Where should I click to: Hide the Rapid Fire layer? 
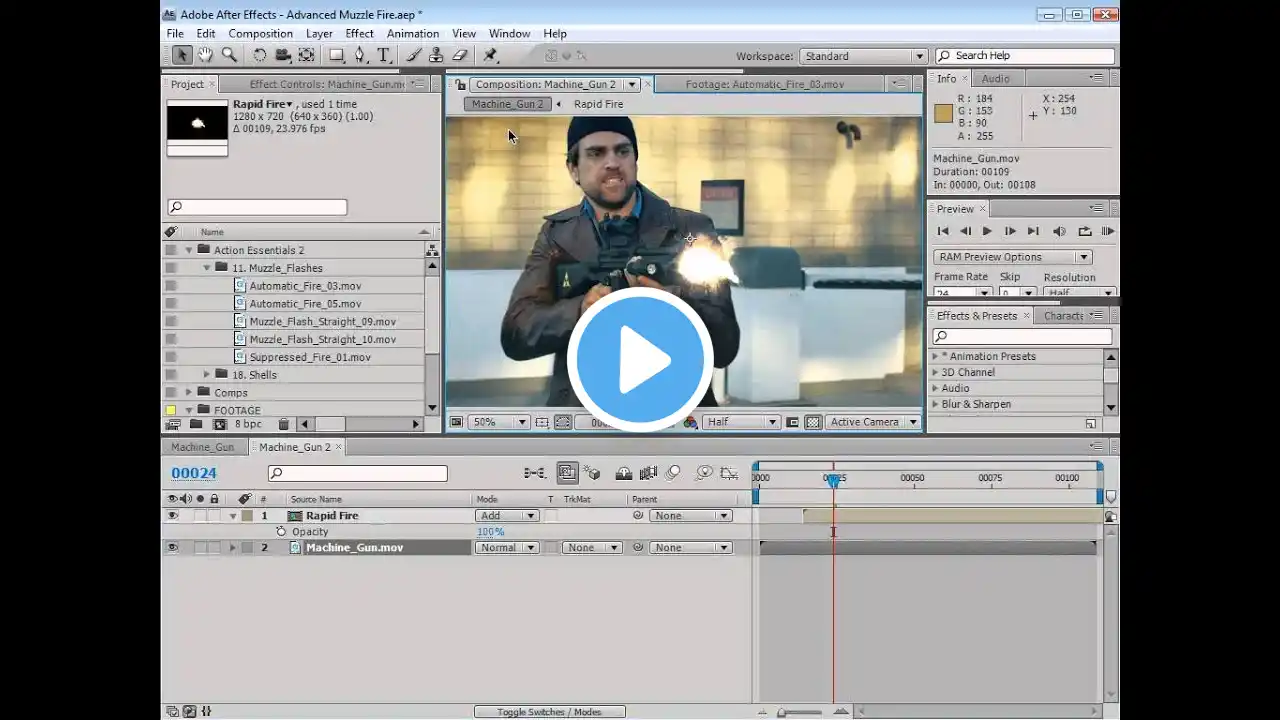point(173,516)
